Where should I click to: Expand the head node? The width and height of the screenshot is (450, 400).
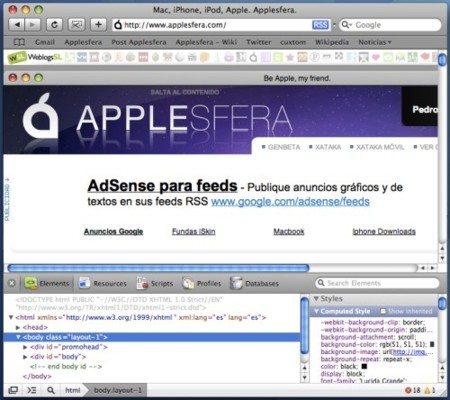[x=18, y=327]
